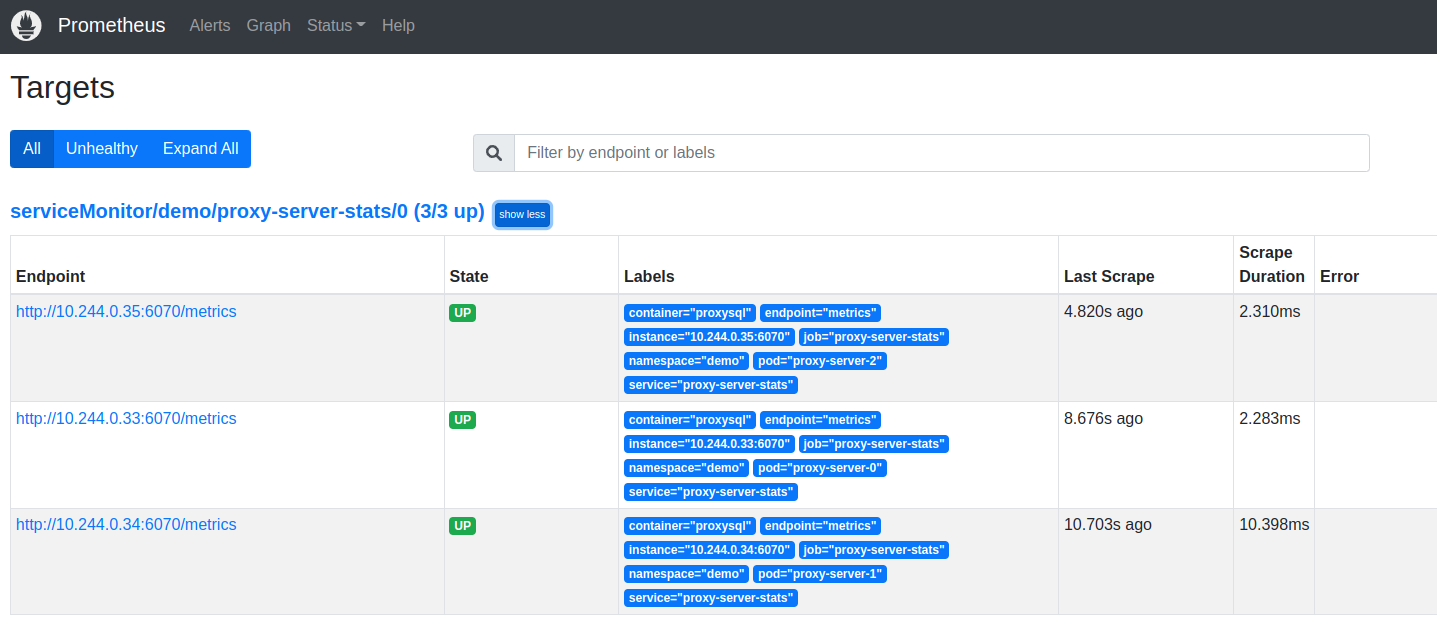1437x635 pixels.
Task: Click the search magnifier icon
Action: pyautogui.click(x=494, y=153)
